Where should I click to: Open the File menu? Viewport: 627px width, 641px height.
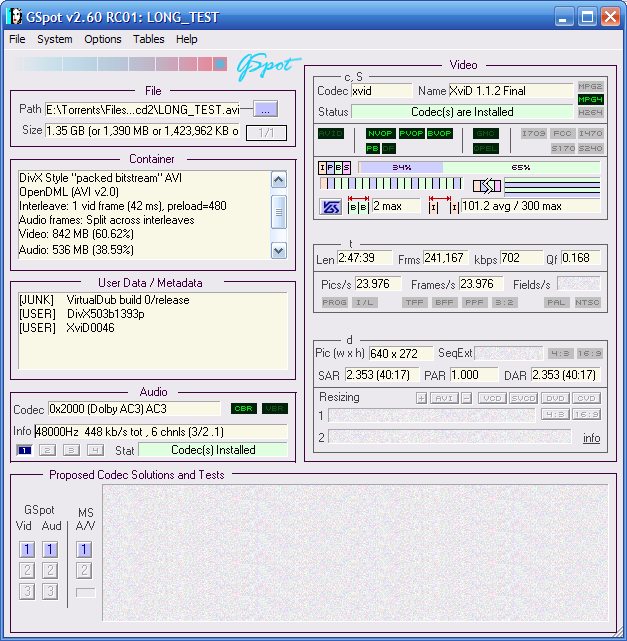click(x=17, y=39)
